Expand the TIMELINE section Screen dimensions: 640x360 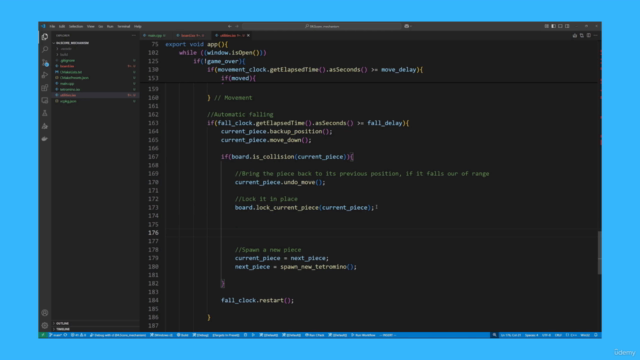[62, 329]
